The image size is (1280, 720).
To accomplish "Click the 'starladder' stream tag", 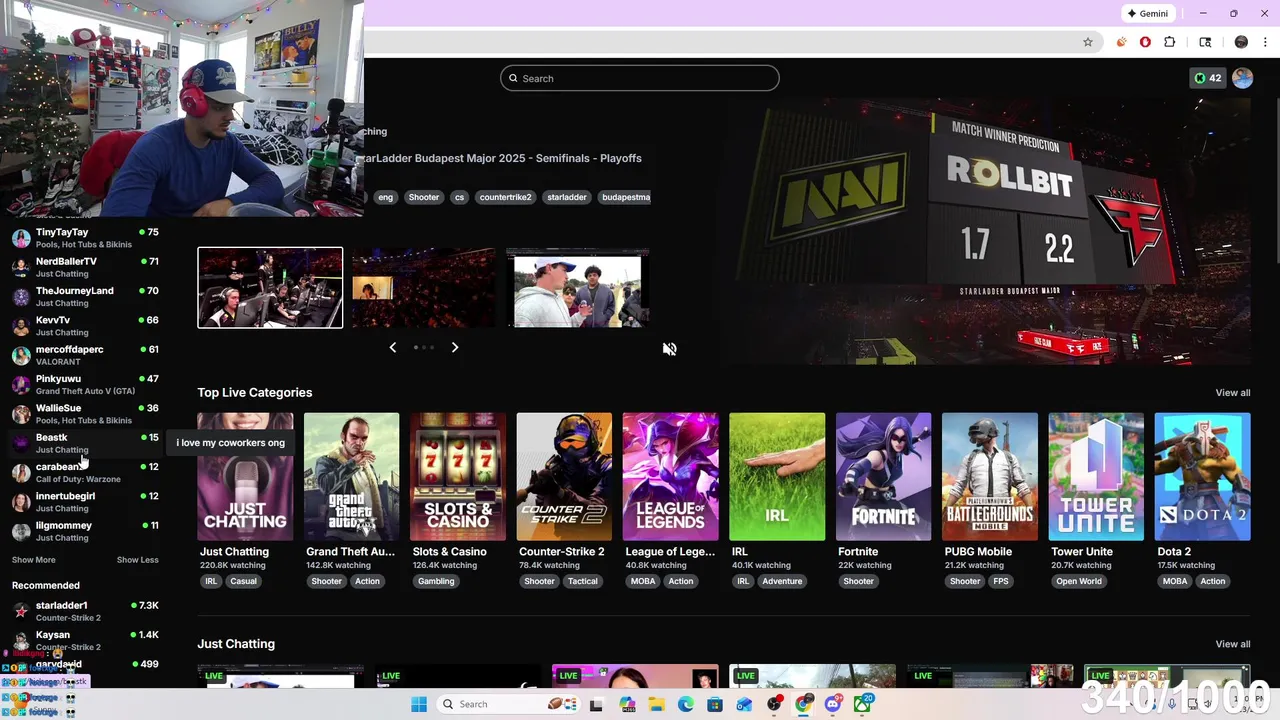I will pos(567,197).
